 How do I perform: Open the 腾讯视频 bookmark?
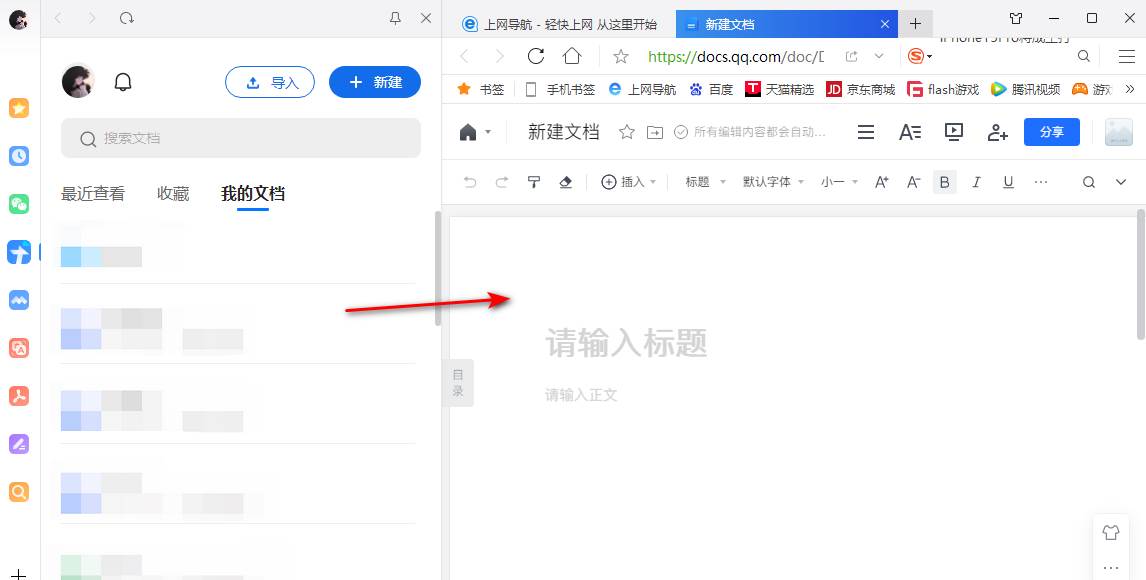(x=1025, y=89)
